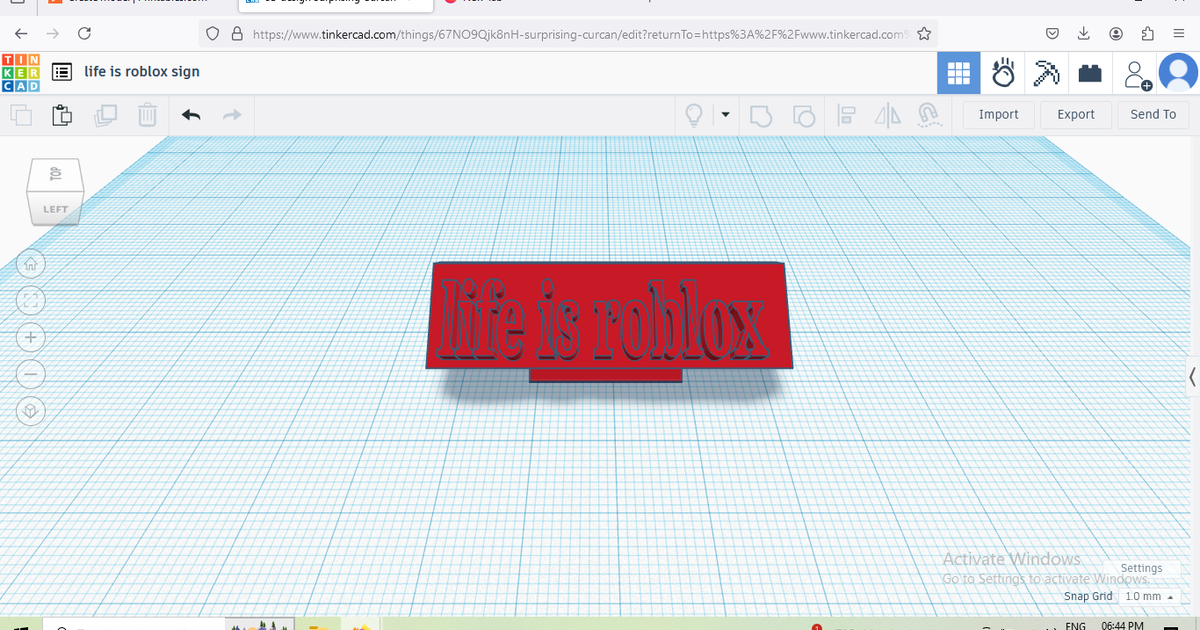
Task: Click the Export button
Action: tap(1076, 114)
